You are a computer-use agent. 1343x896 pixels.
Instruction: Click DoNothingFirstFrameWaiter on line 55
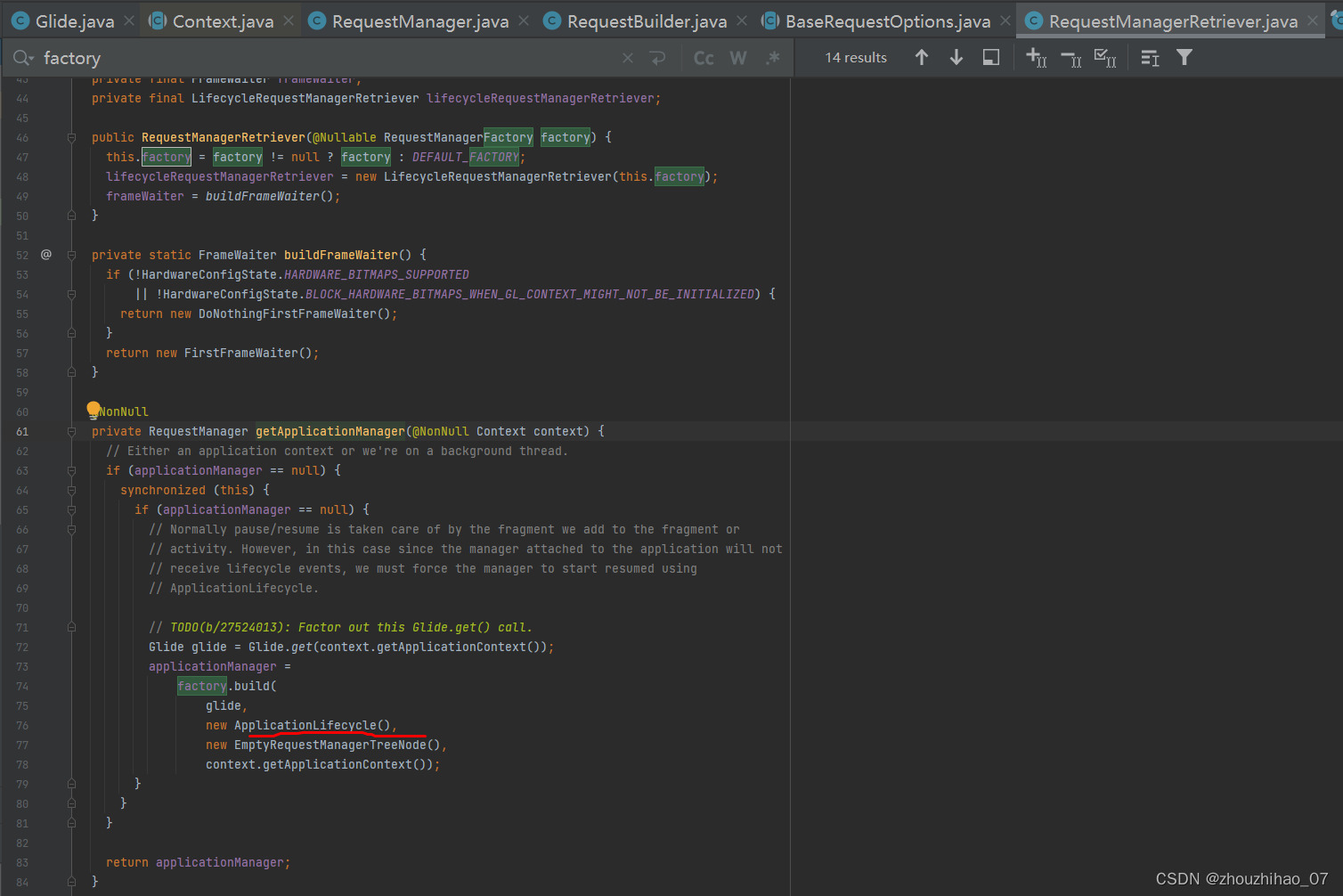point(288,314)
